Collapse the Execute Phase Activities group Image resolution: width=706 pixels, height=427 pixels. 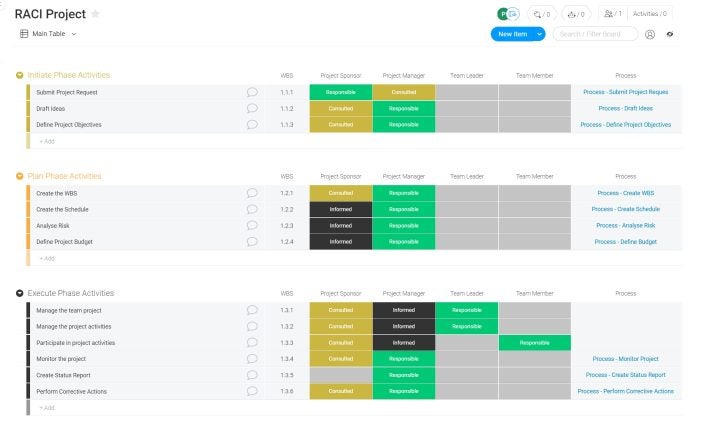[x=20, y=294]
